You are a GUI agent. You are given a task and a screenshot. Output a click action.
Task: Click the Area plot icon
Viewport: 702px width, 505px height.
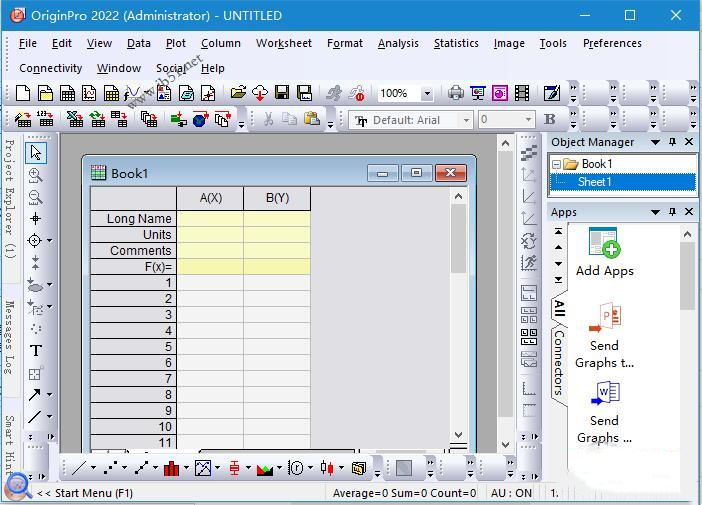(265, 469)
